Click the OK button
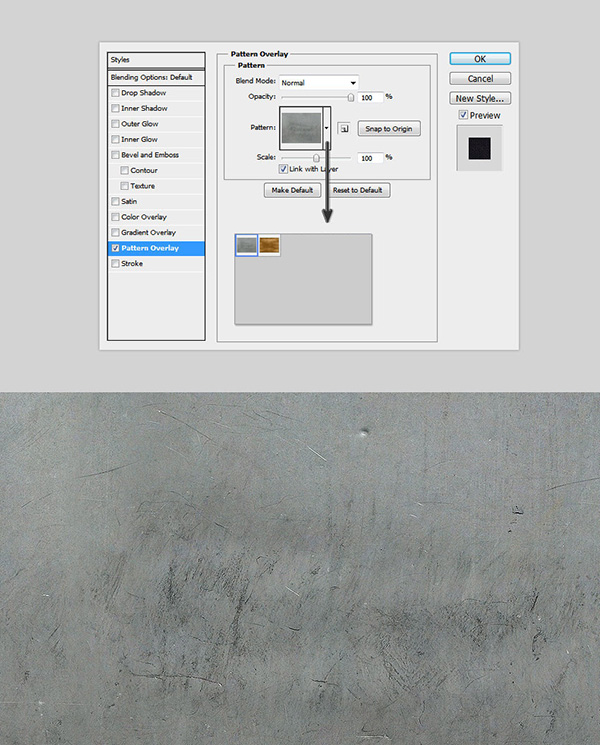This screenshot has height=745, width=600. 480,59
